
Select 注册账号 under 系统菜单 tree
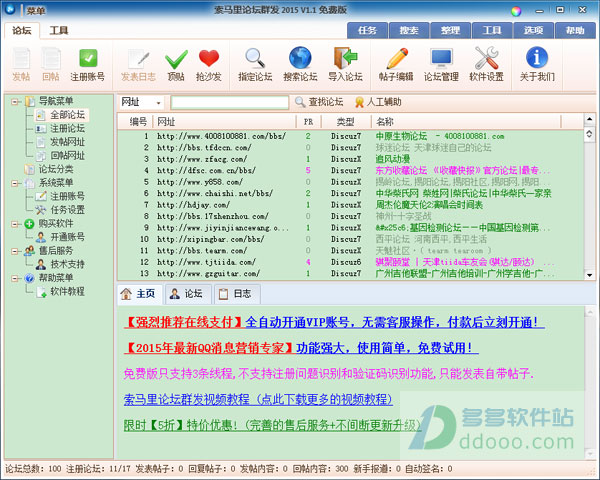(61, 196)
